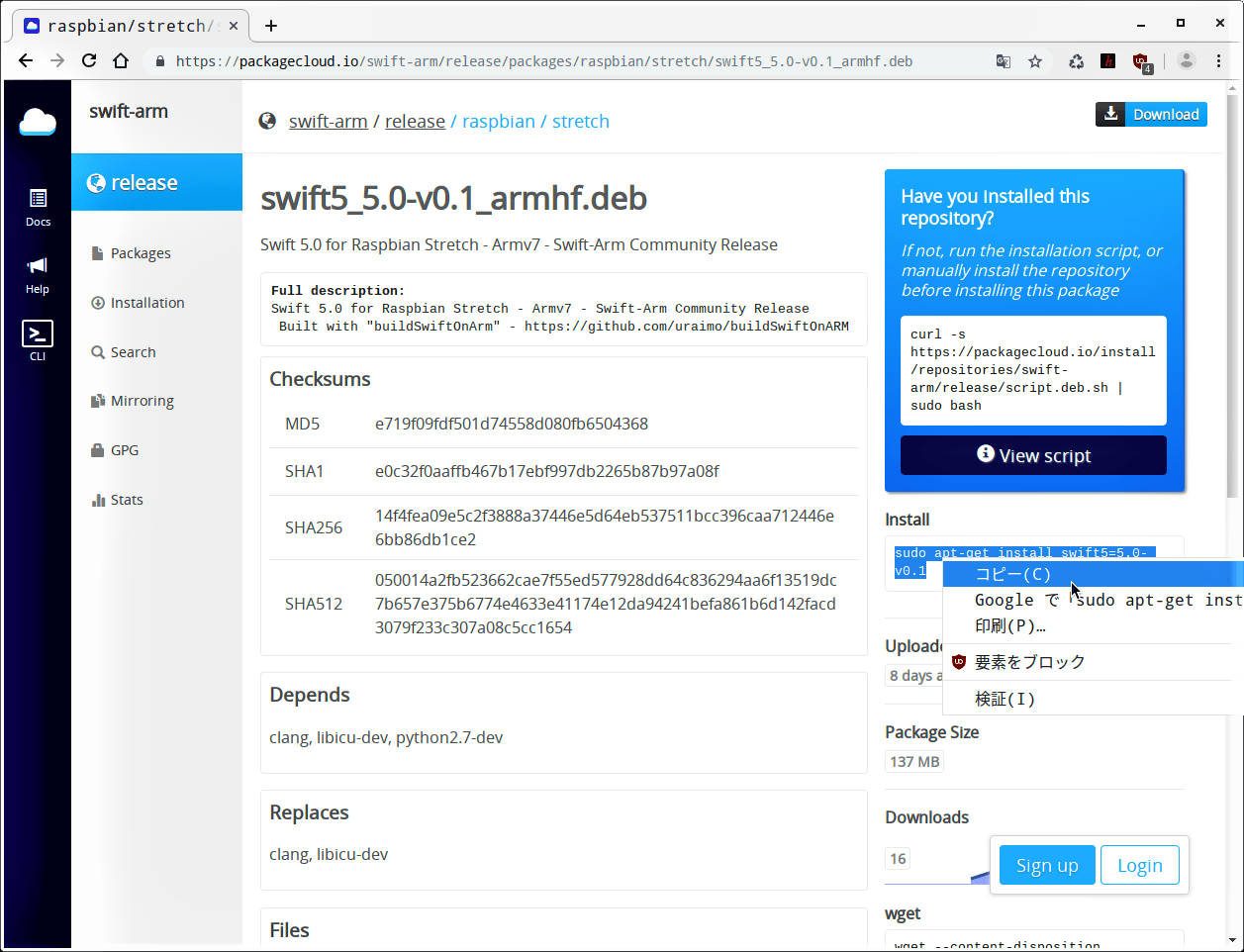Click the packagecloud cloud logo
1244x952 pixels.
pyautogui.click(x=38, y=123)
